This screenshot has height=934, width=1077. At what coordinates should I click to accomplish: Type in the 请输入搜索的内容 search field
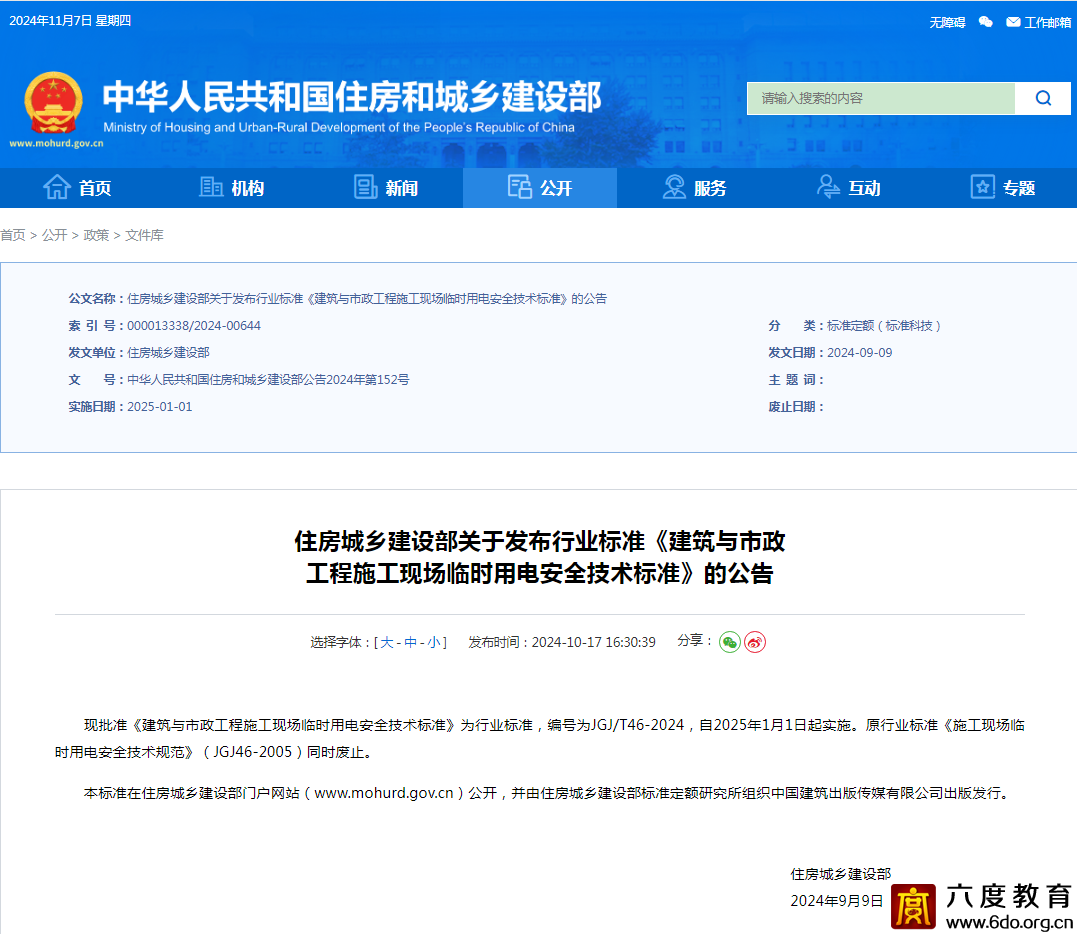coord(880,98)
